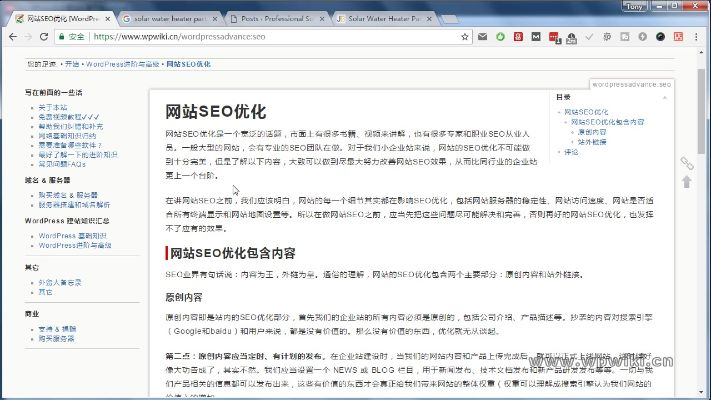Image resolution: width=711 pixels, height=400 pixels.
Task: Click the green secure padlock in address bar
Action: point(67,38)
